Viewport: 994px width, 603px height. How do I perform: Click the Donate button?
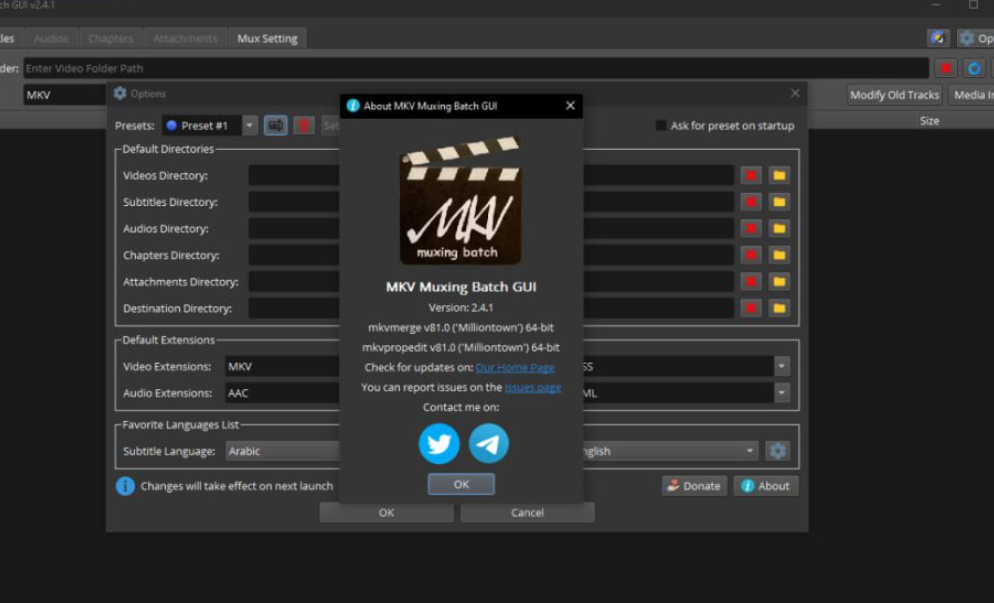tap(694, 486)
